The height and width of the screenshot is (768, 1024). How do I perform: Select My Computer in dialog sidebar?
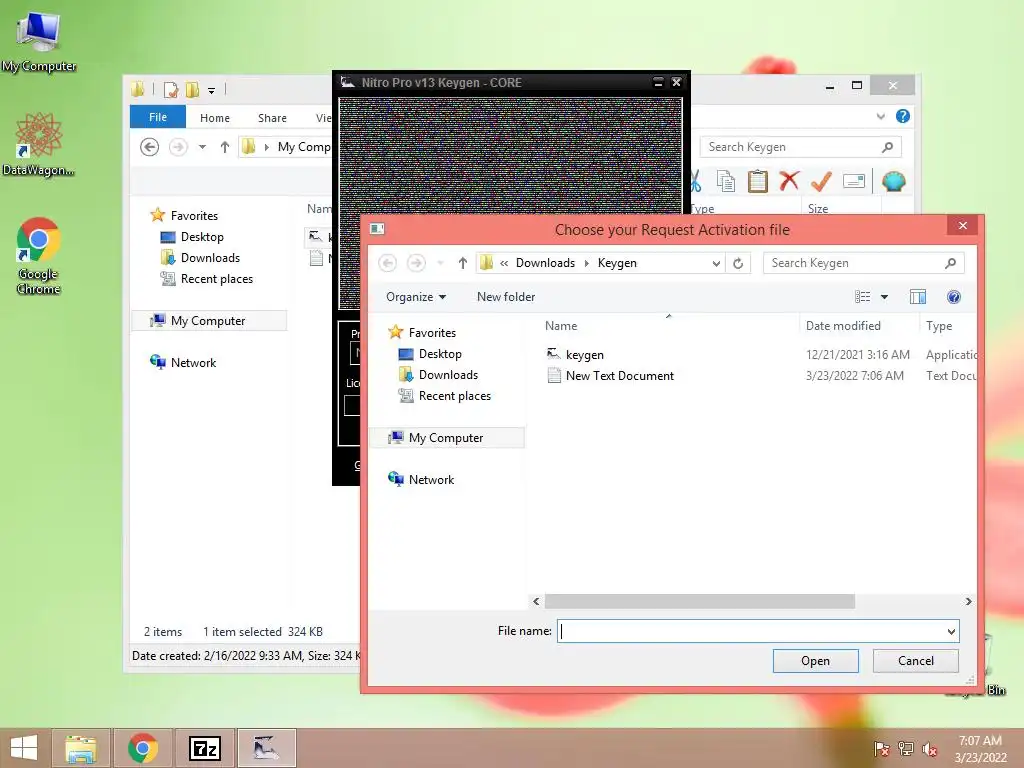pyautogui.click(x=446, y=438)
